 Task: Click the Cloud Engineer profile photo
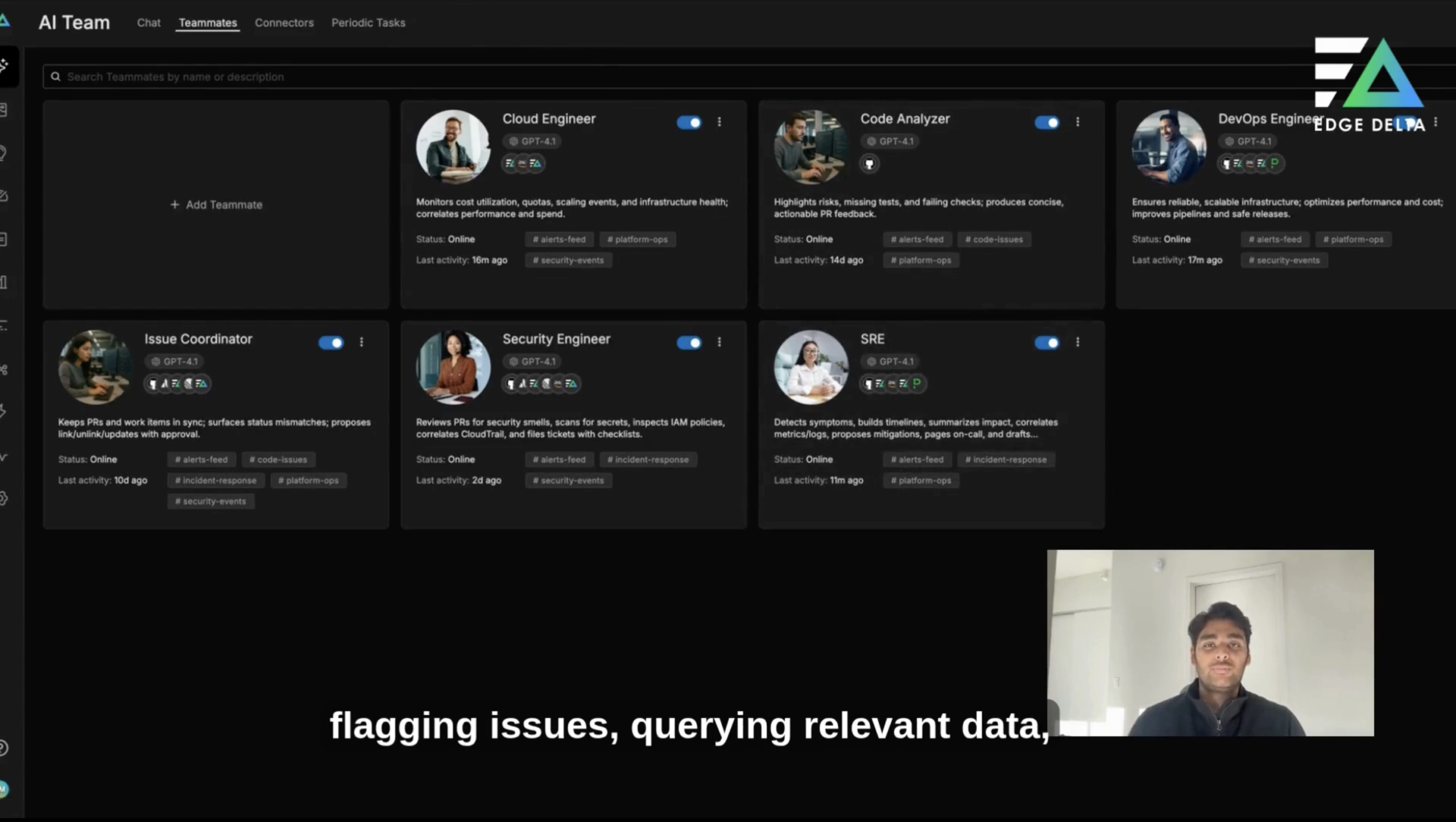pyautogui.click(x=453, y=147)
